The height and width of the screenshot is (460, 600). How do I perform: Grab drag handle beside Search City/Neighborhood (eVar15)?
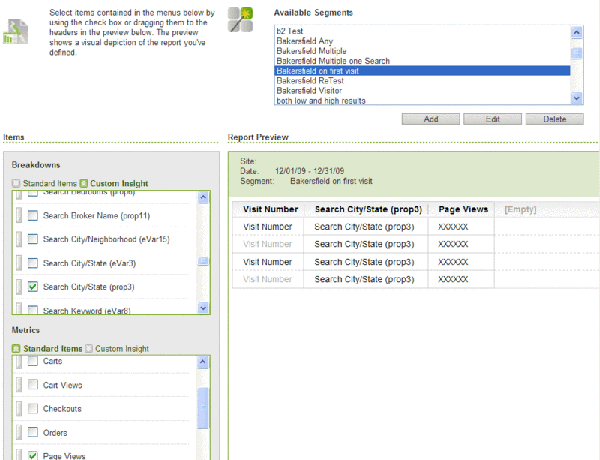[x=19, y=239]
